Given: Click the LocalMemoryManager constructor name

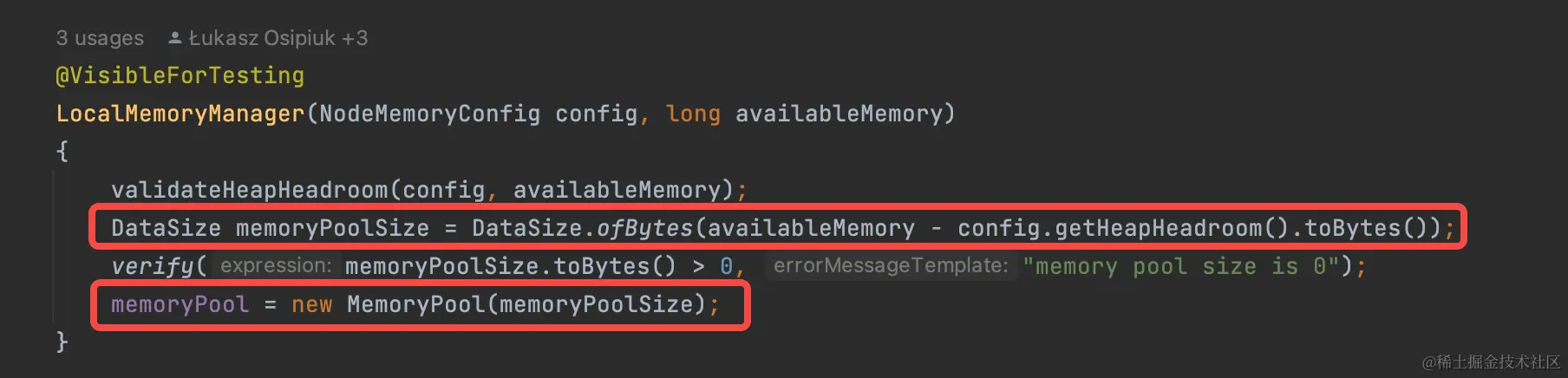Looking at the screenshot, I should 180,114.
